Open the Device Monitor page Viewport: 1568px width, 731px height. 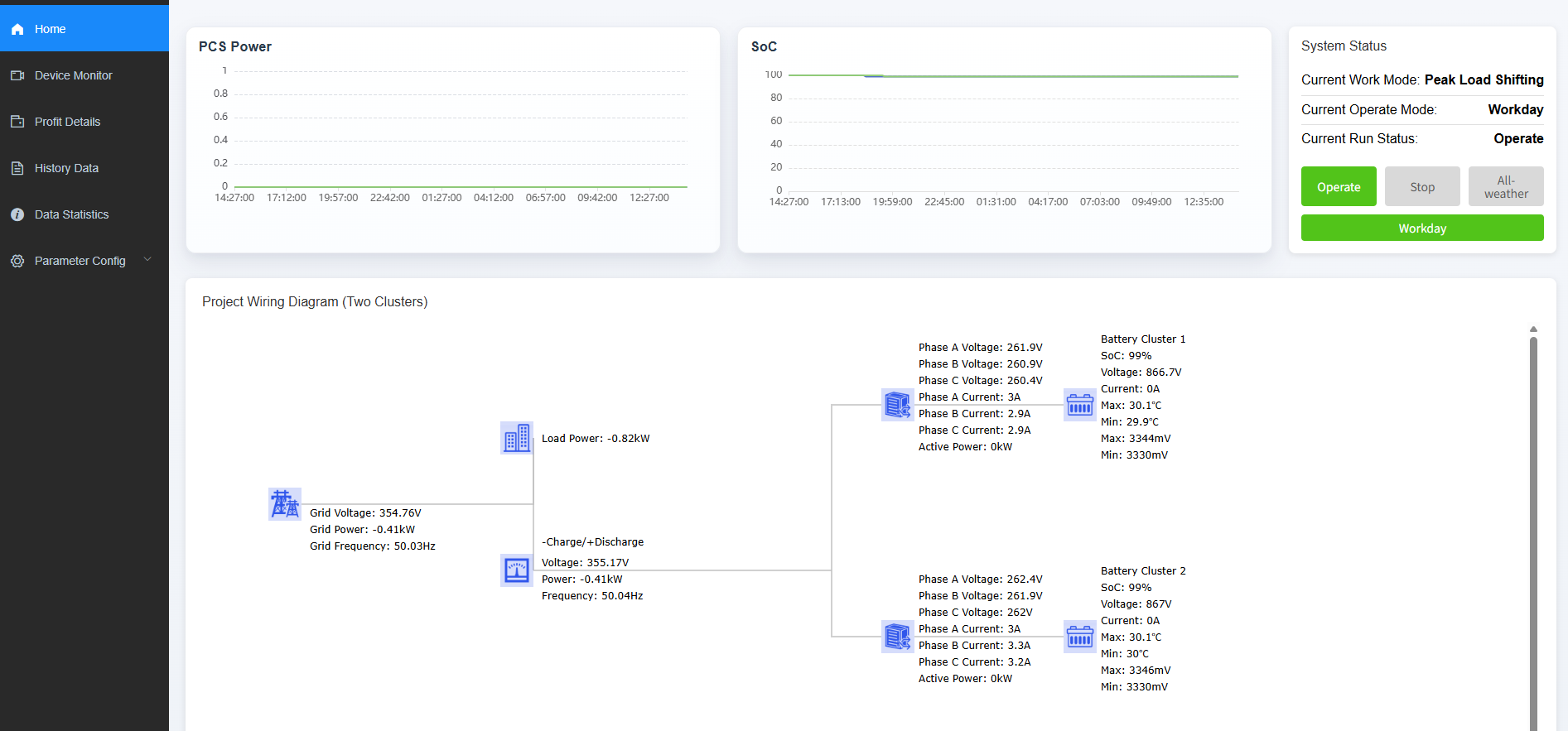click(x=73, y=75)
